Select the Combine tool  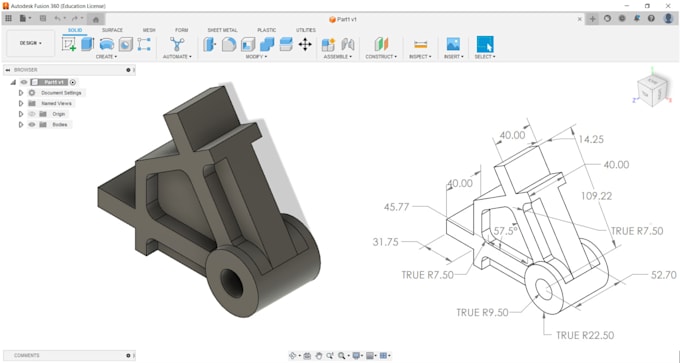267,44
